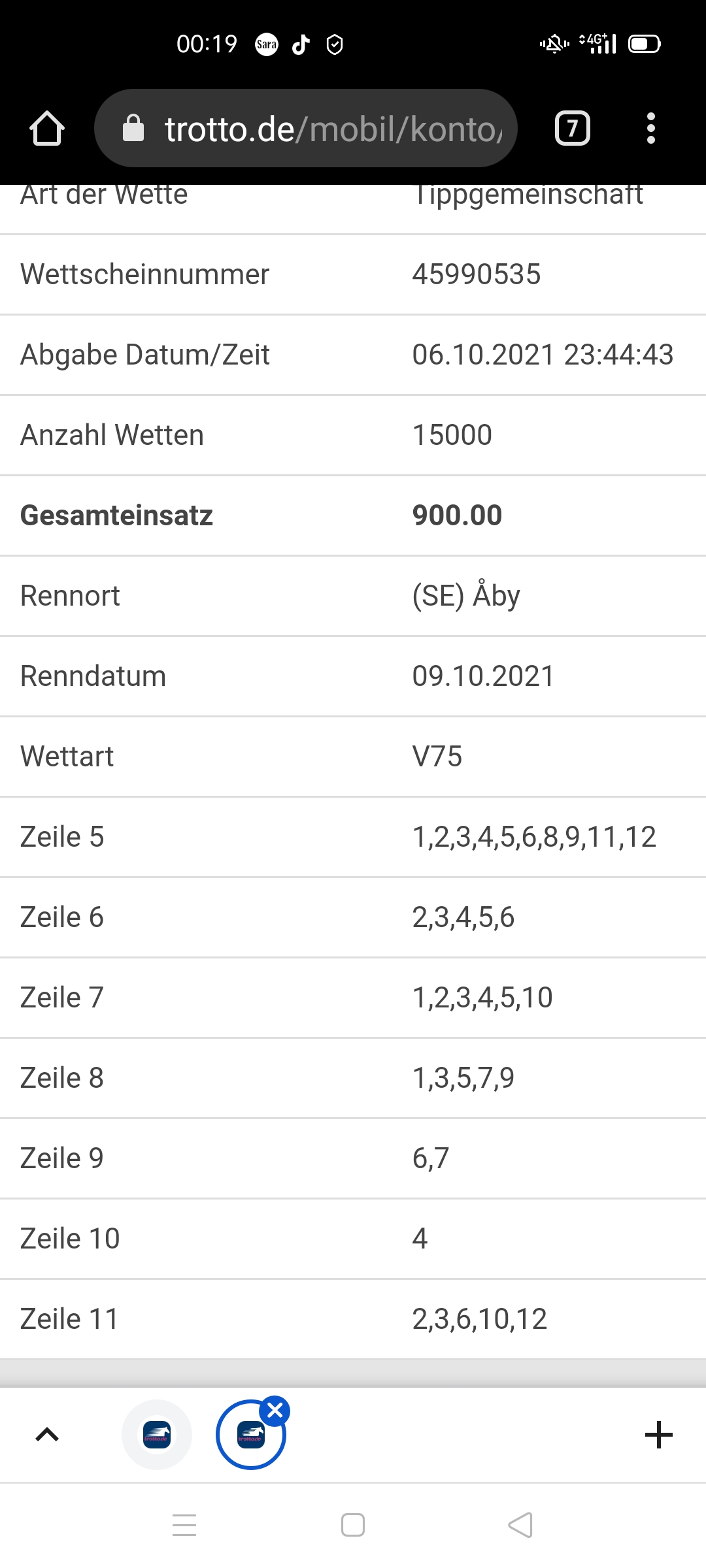Tap the Zeile 11 selection 2,3,6,10,12
Image resolution: width=706 pixels, height=1568 pixels.
(x=479, y=1319)
